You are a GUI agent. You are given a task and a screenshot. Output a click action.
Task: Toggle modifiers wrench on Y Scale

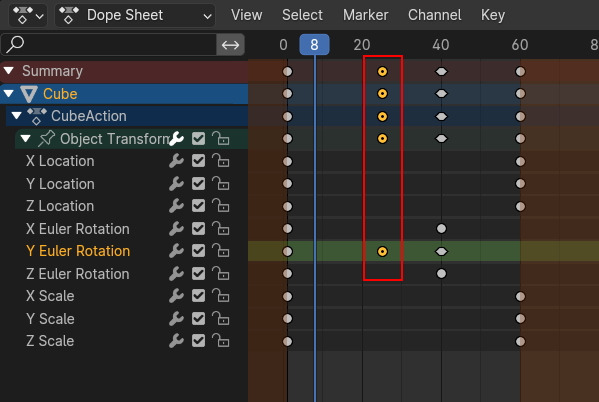(176, 318)
